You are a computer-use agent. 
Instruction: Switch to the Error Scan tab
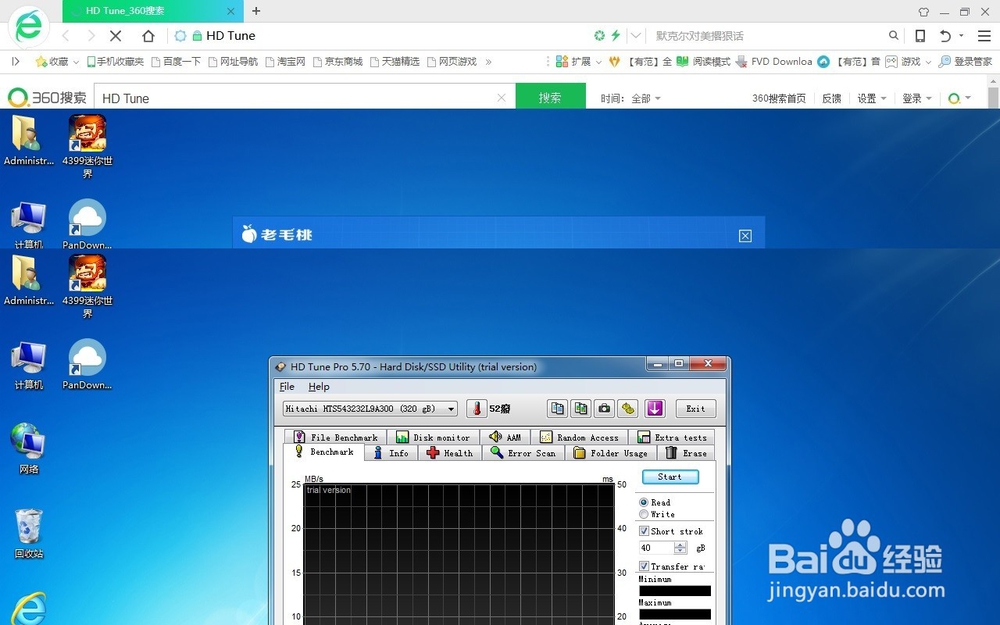click(x=523, y=452)
